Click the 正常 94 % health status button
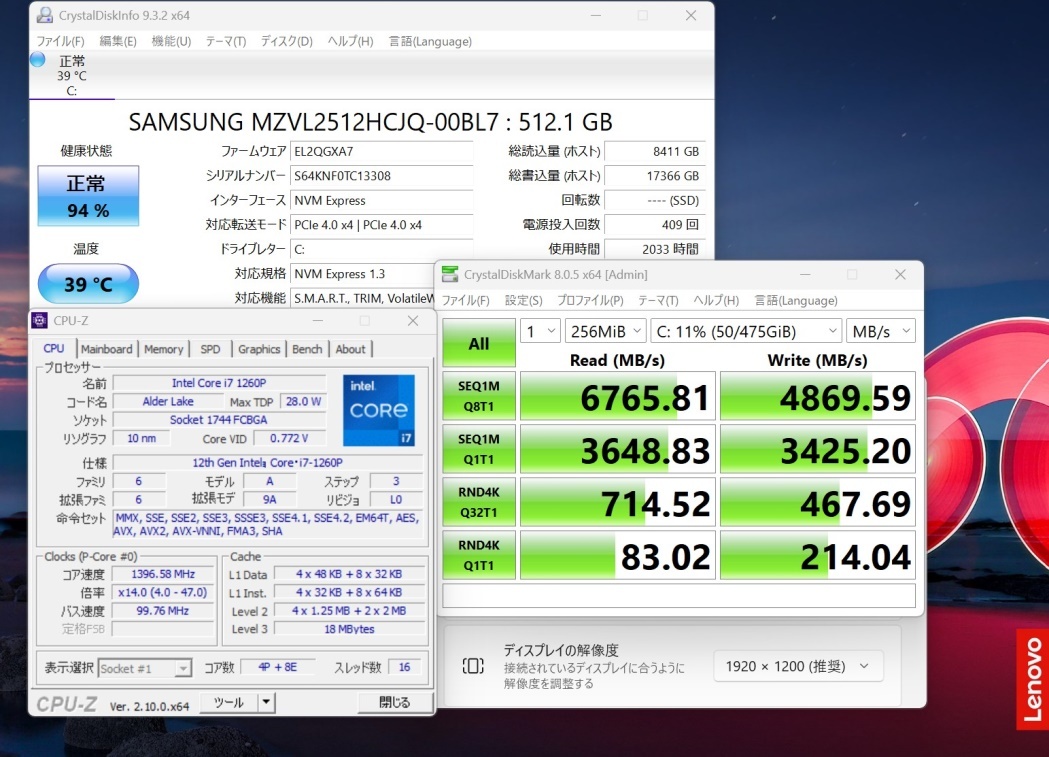1049x757 pixels. click(88, 196)
